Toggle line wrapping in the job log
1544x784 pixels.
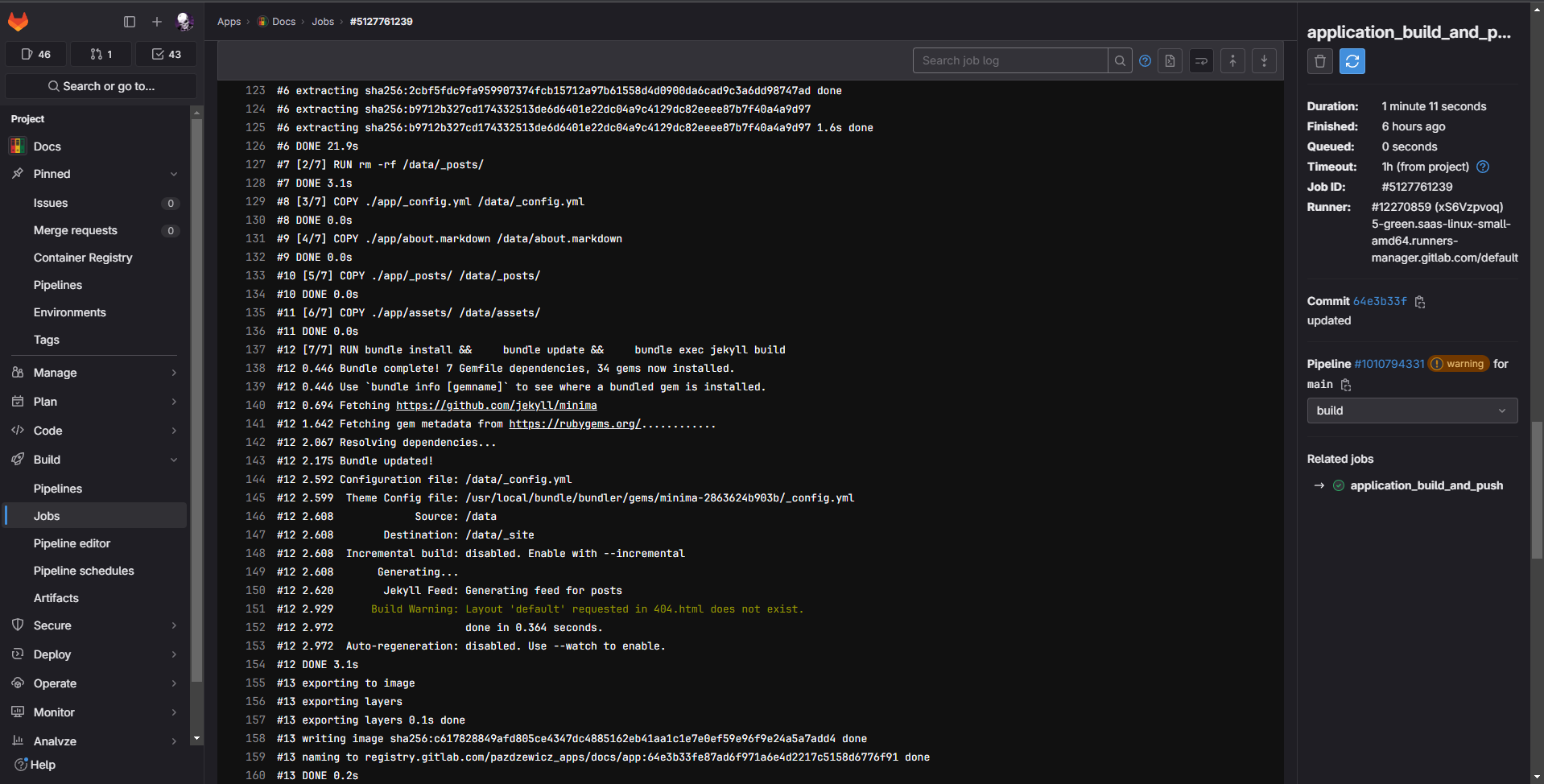click(1201, 60)
